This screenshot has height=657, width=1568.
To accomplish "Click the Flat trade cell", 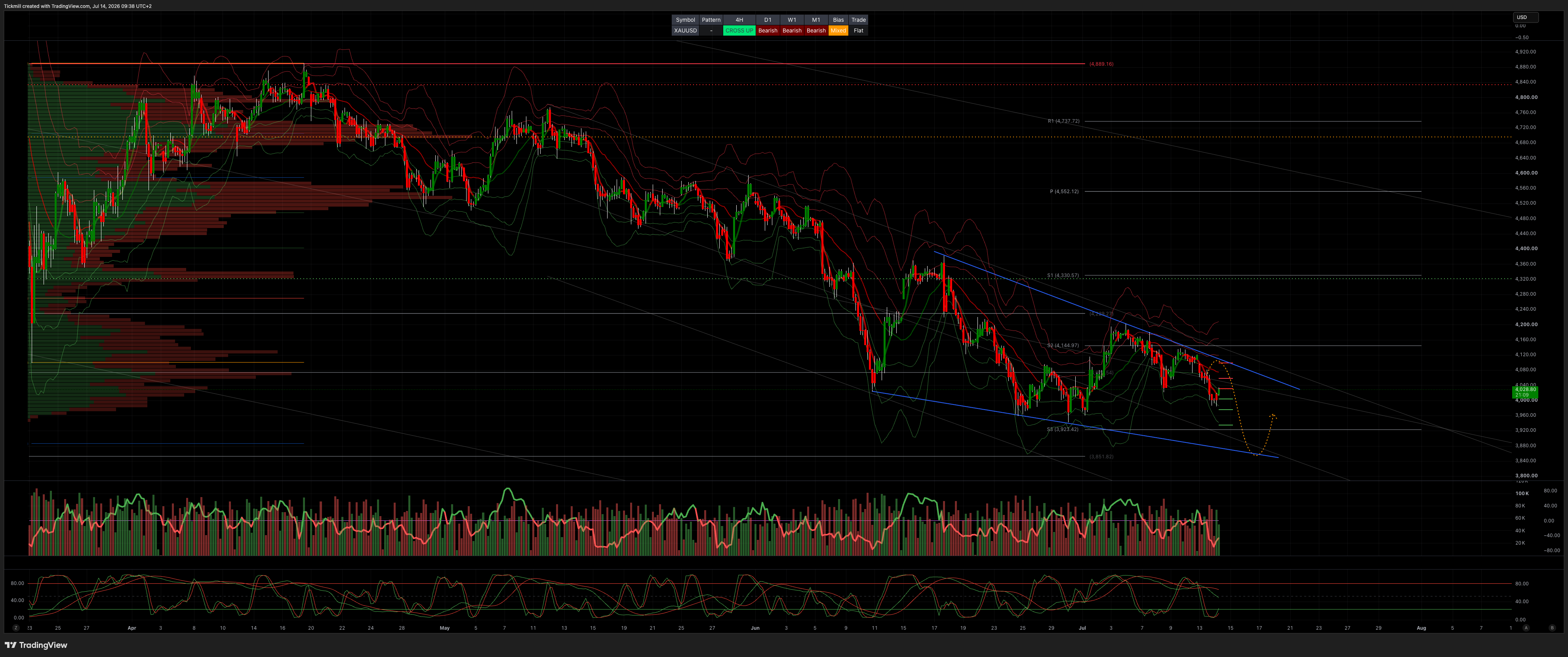I will [x=858, y=30].
